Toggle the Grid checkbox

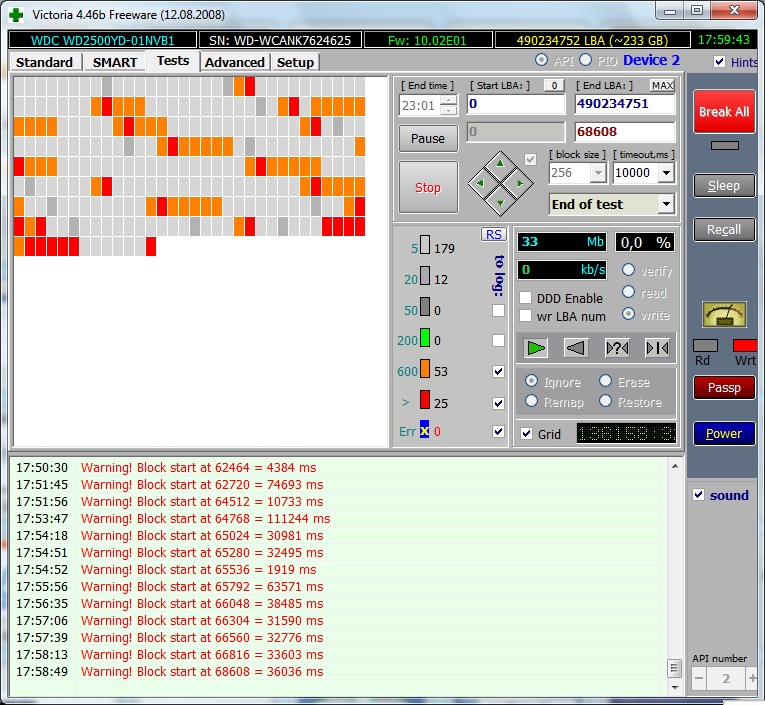(x=527, y=434)
